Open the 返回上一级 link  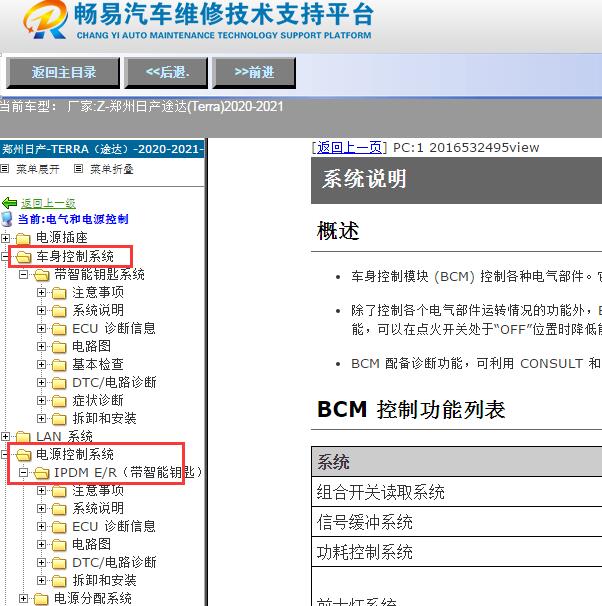point(48,203)
